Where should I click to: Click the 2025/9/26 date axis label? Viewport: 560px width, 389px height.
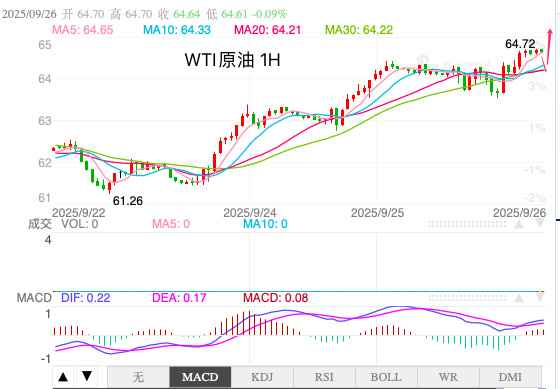click(519, 213)
